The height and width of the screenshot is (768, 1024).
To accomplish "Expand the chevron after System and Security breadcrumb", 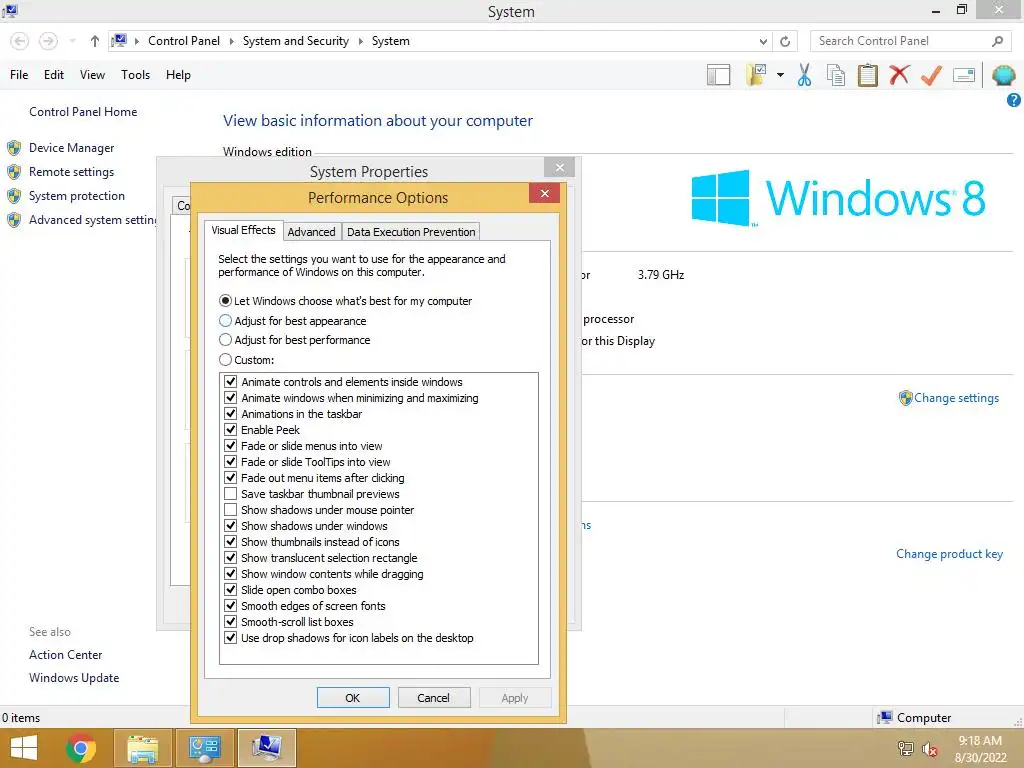I will click(360, 41).
